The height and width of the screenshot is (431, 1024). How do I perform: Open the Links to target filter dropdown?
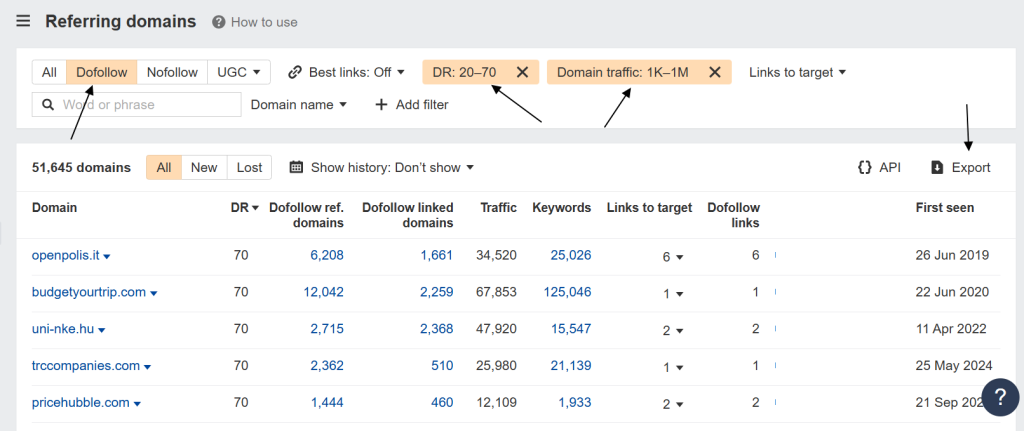click(x=797, y=72)
